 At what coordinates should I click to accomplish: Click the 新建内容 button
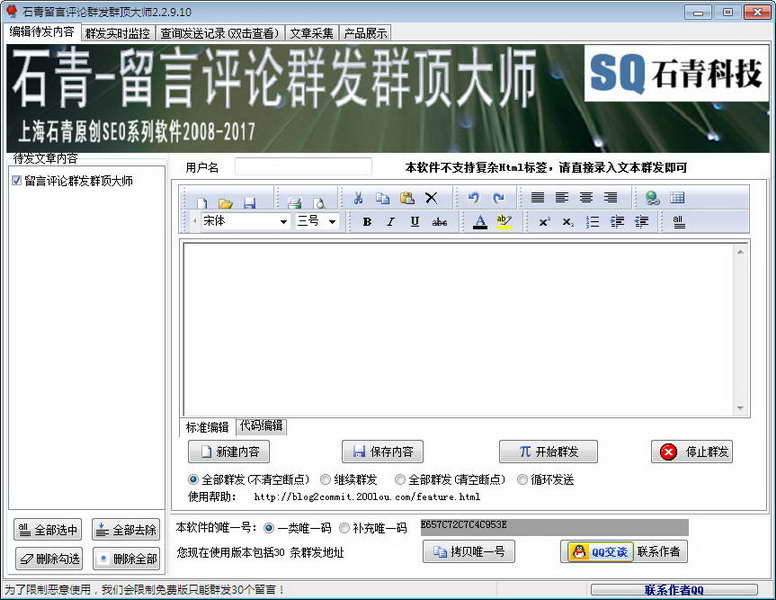click(x=229, y=451)
